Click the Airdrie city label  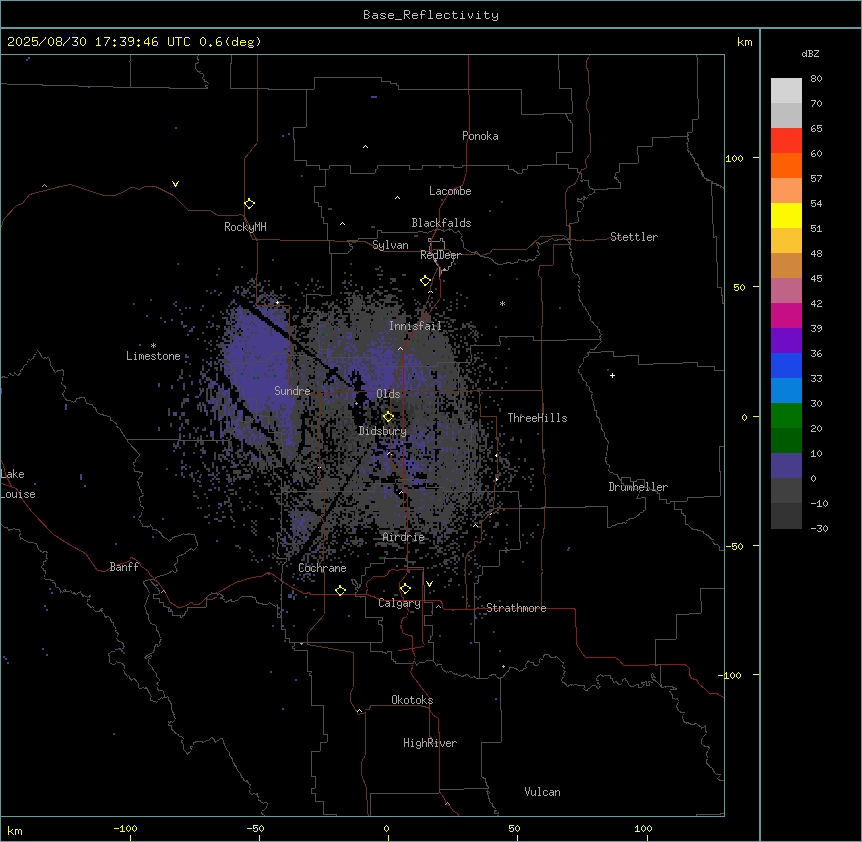click(x=404, y=537)
